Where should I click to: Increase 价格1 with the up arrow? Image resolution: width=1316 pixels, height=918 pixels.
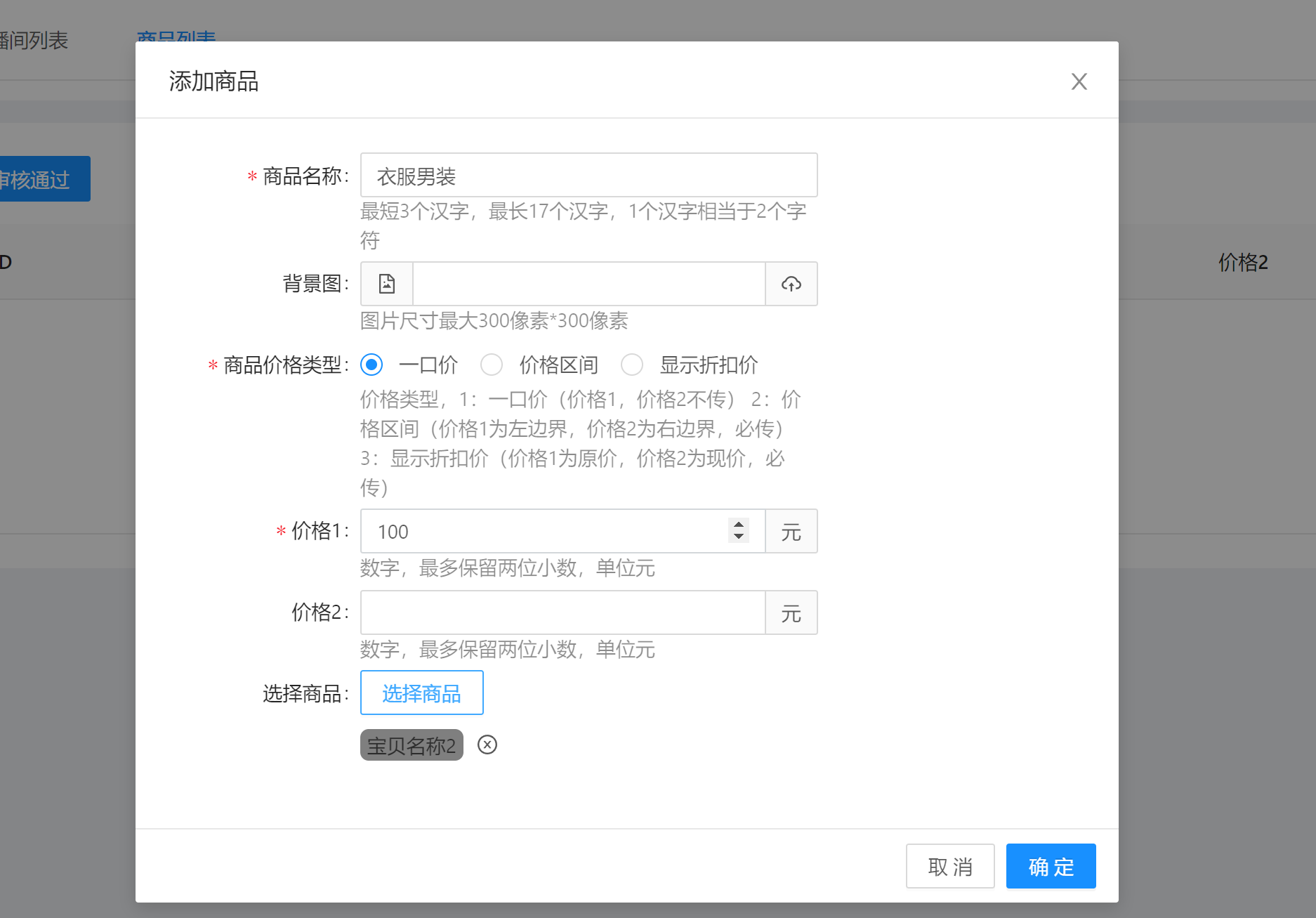pos(738,524)
